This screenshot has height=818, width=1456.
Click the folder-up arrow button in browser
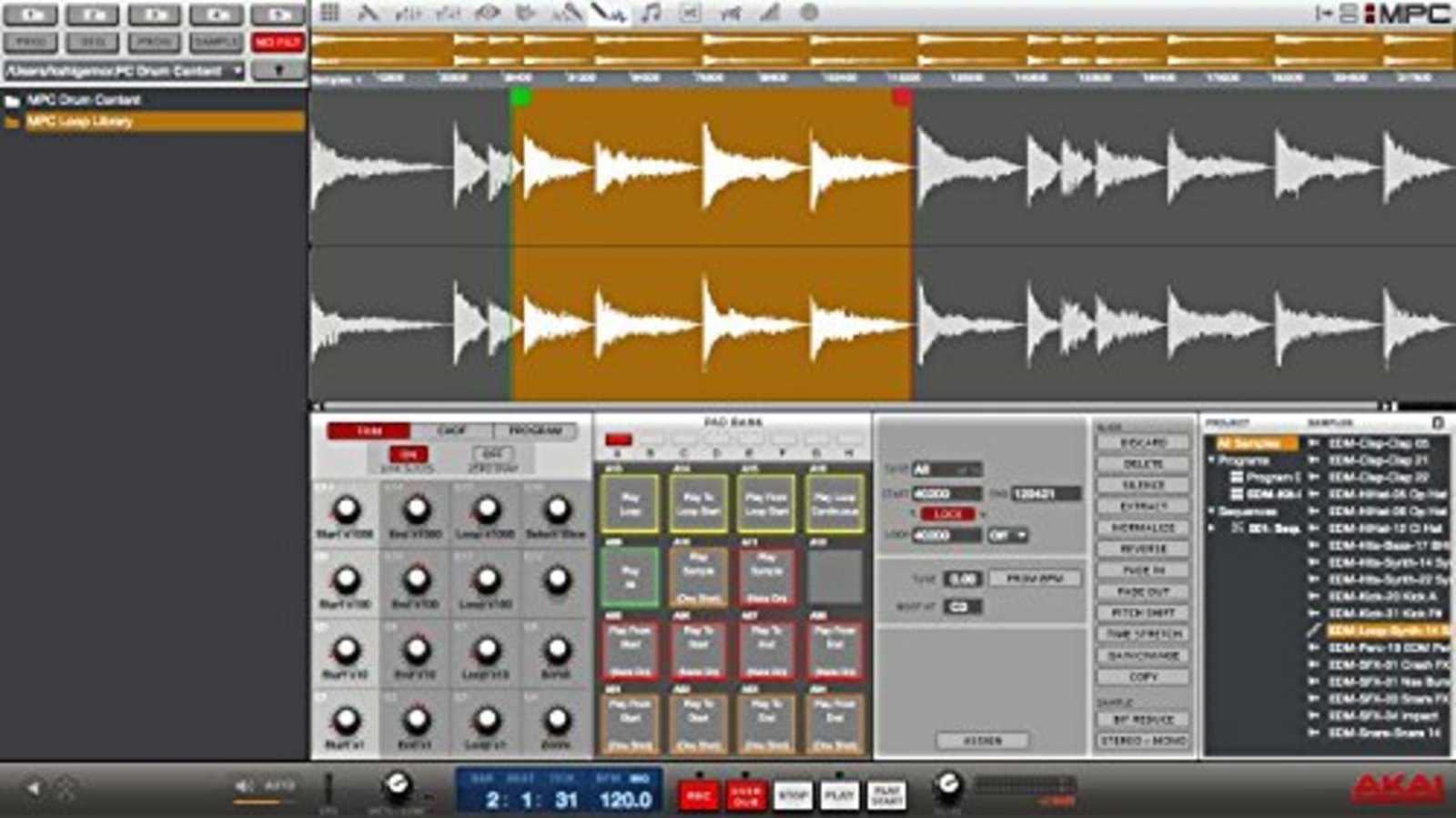pos(278,70)
